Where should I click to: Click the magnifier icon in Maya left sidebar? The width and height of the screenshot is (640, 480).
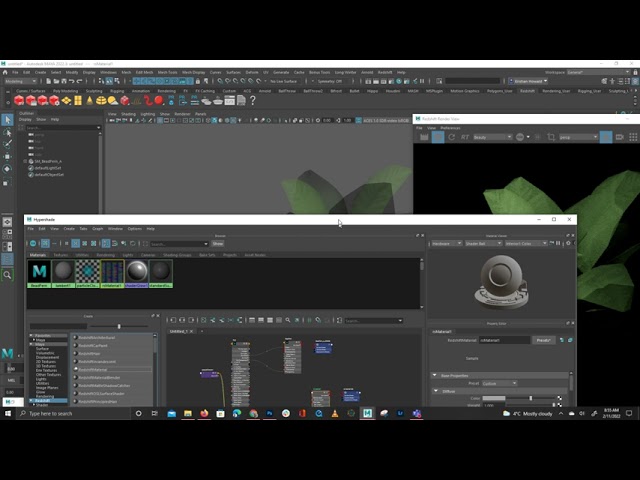click(x=7, y=275)
